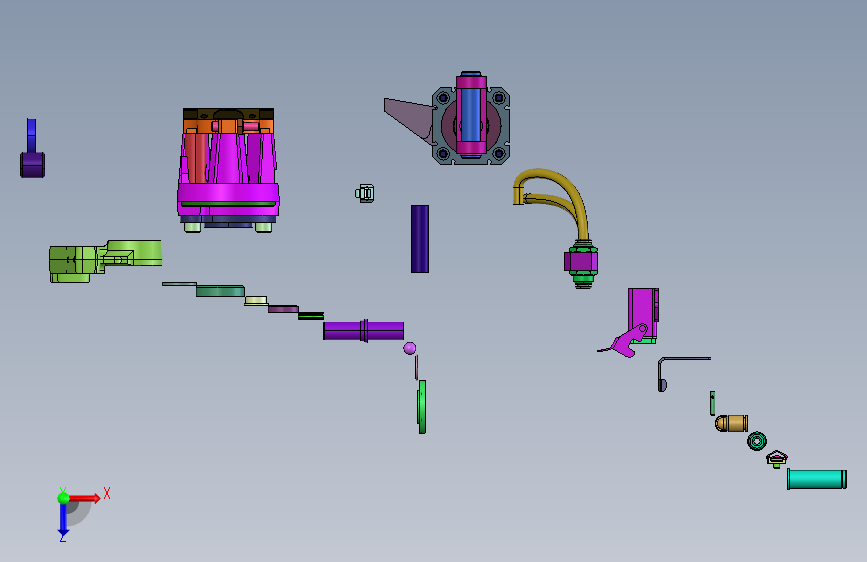Pick the light green bracket part
This screenshot has width=867, height=562.
click(105, 261)
